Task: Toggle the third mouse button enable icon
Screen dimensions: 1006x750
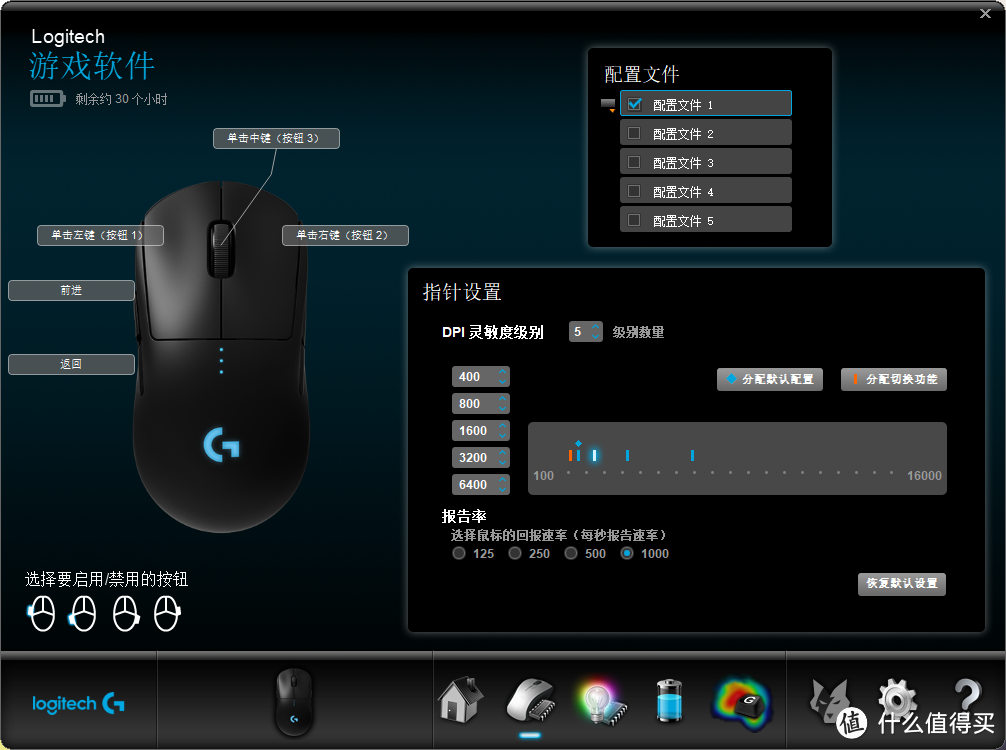Action: pos(126,613)
